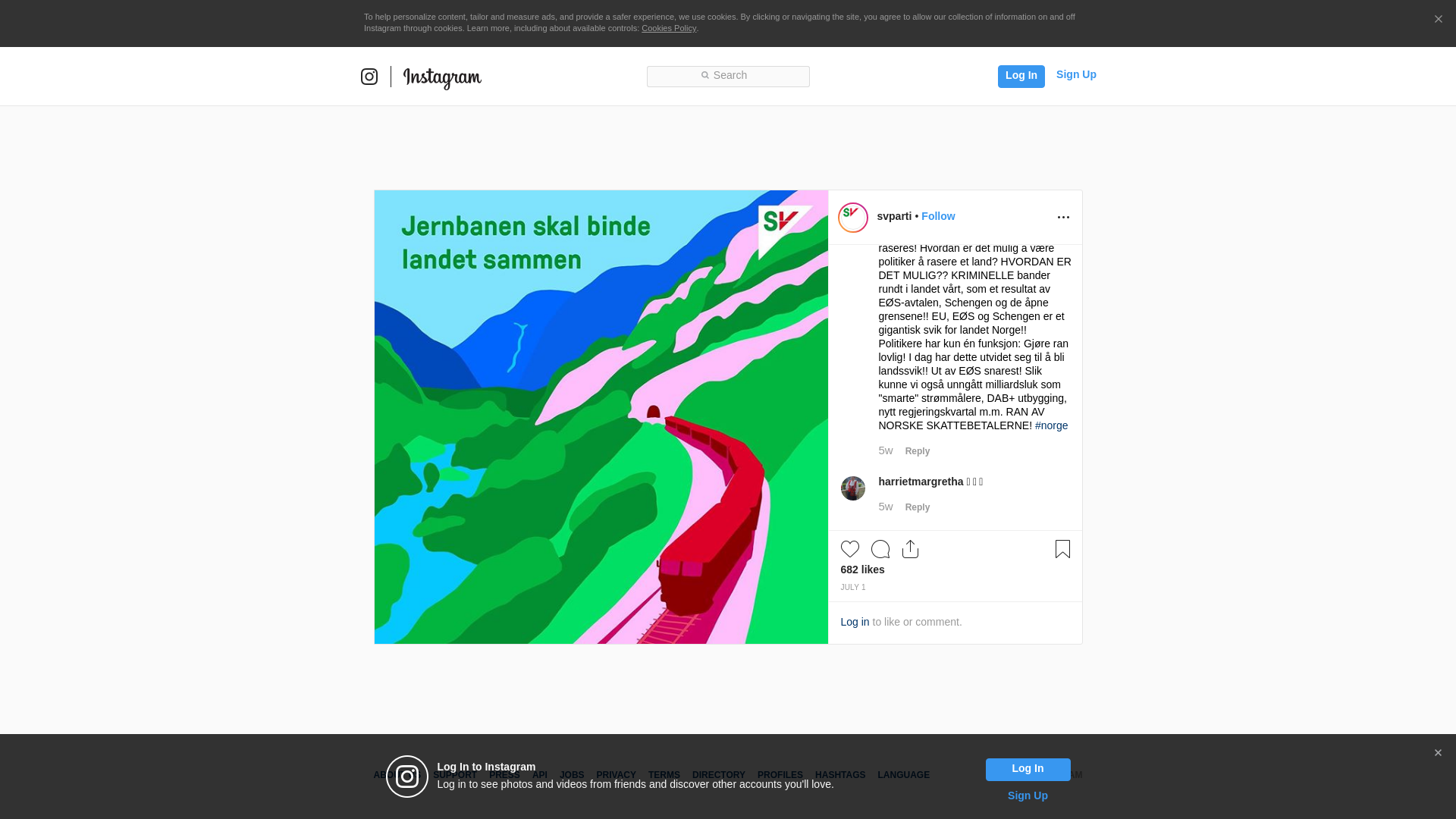
Task: Reply to harrietmargretha's comment
Action: click(x=918, y=507)
